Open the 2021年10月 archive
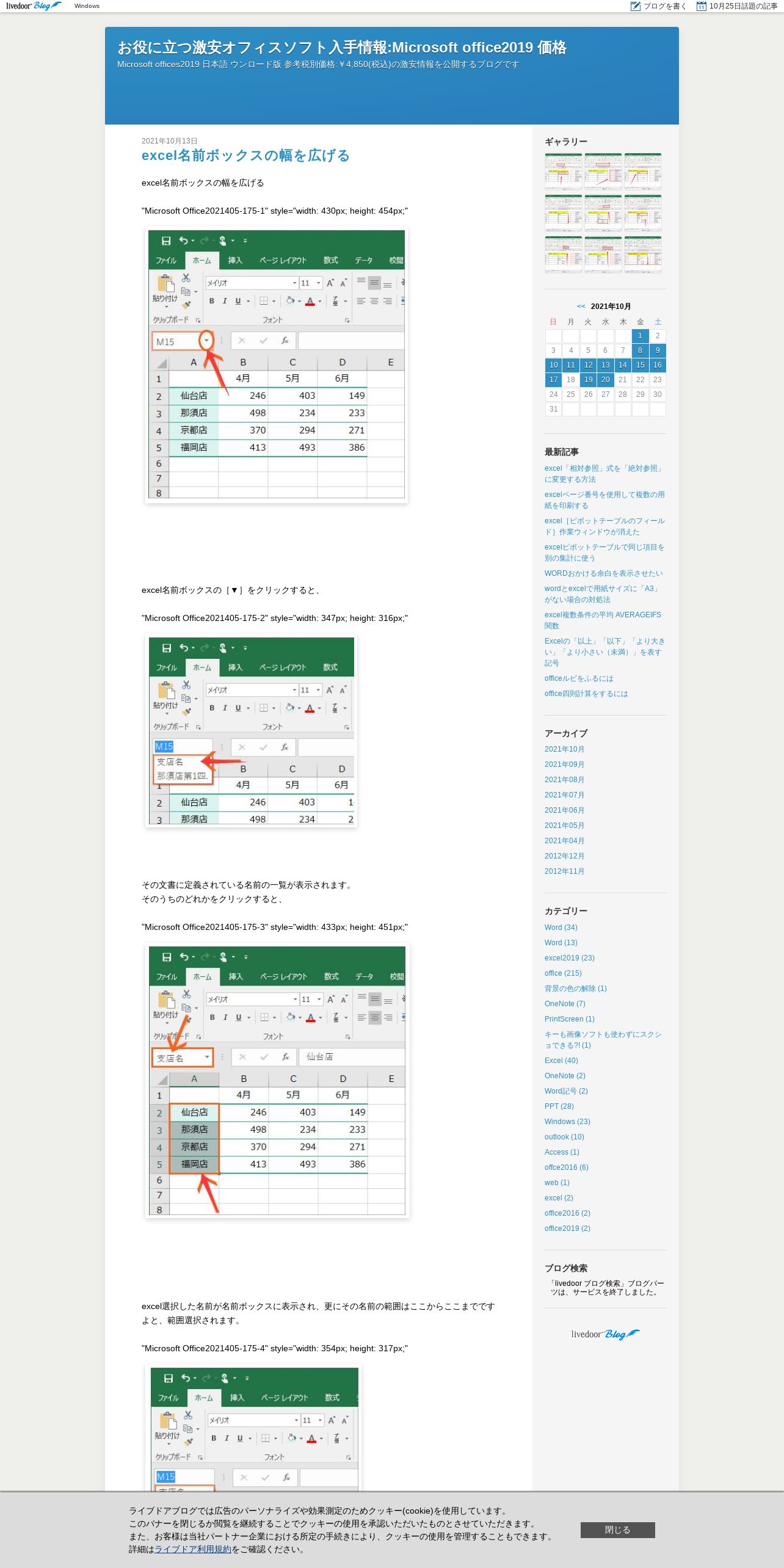The image size is (784, 1568). click(x=564, y=749)
